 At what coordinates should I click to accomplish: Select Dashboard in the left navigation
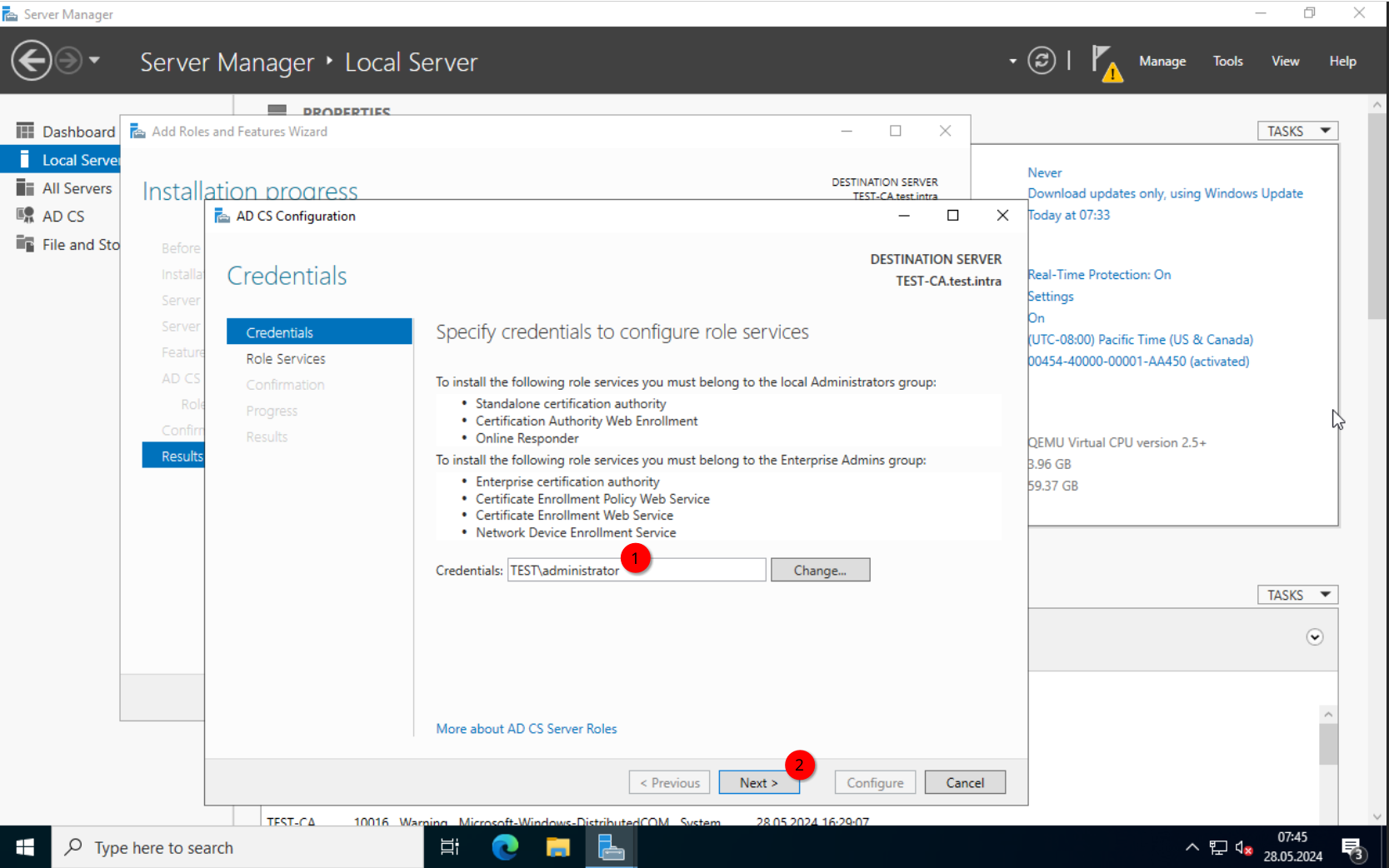(78, 132)
